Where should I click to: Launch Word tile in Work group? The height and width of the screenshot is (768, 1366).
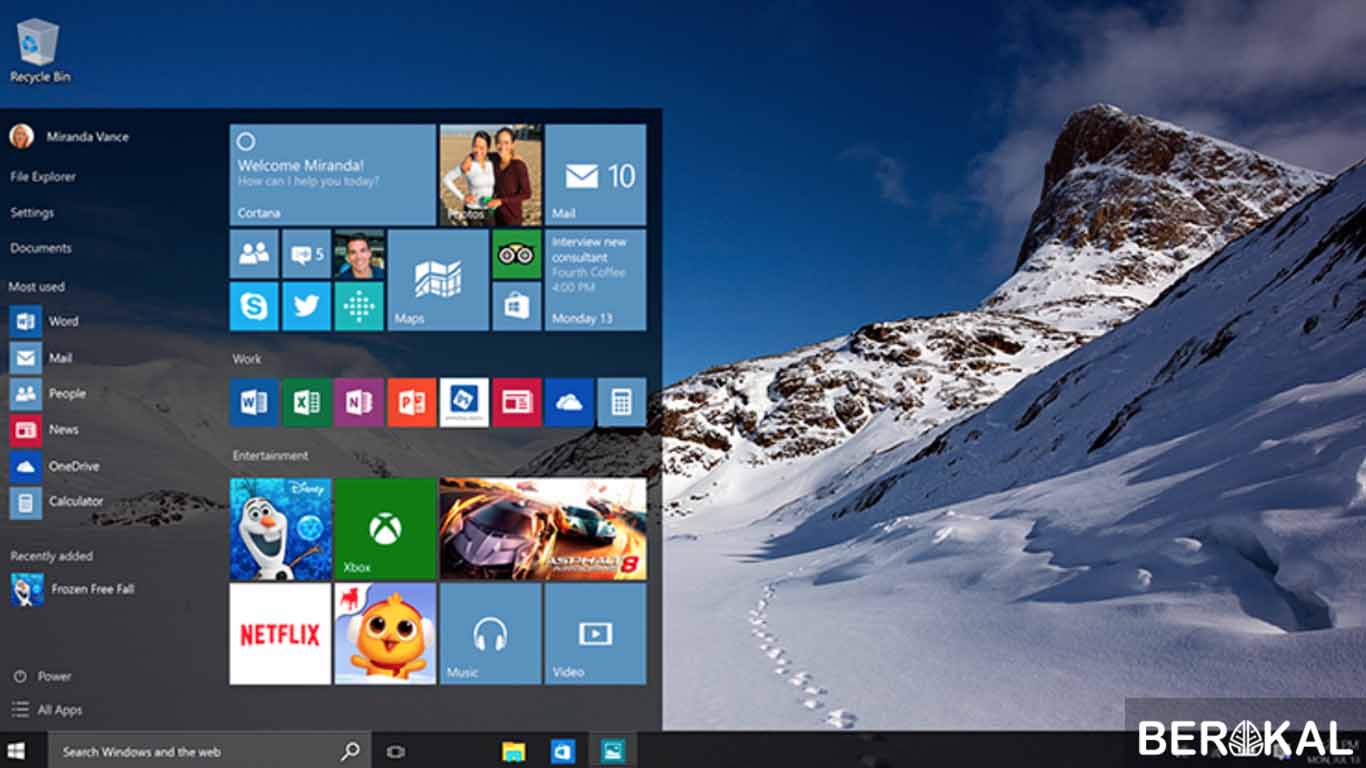[x=254, y=402]
